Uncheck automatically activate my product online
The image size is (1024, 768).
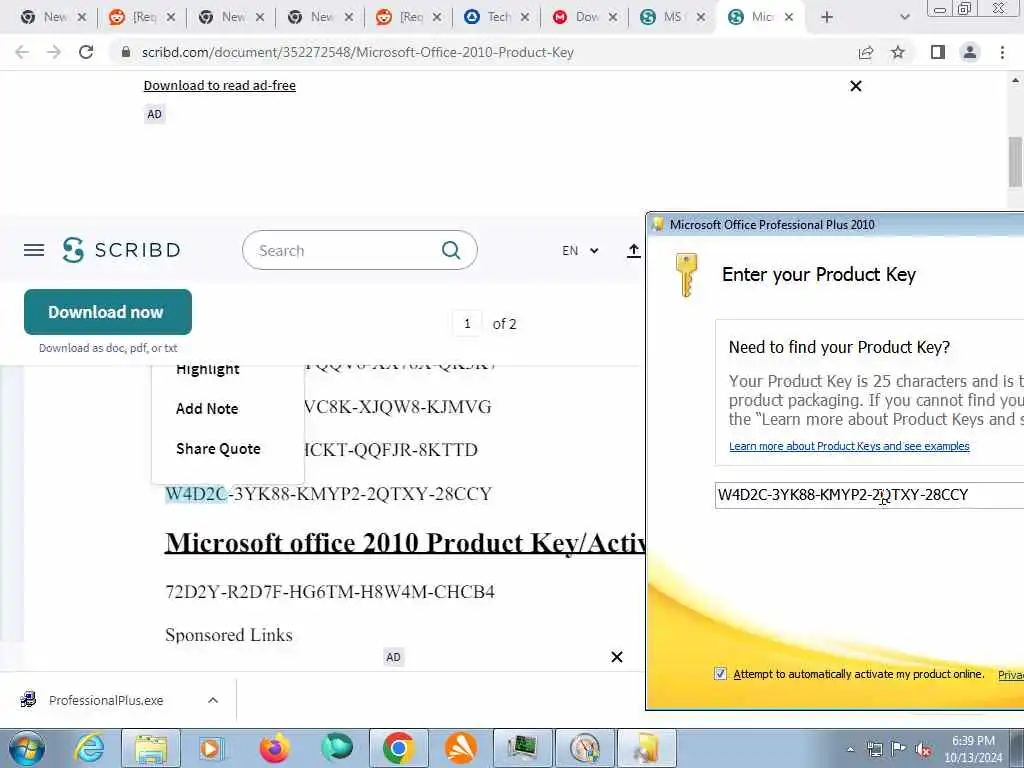[720, 674]
